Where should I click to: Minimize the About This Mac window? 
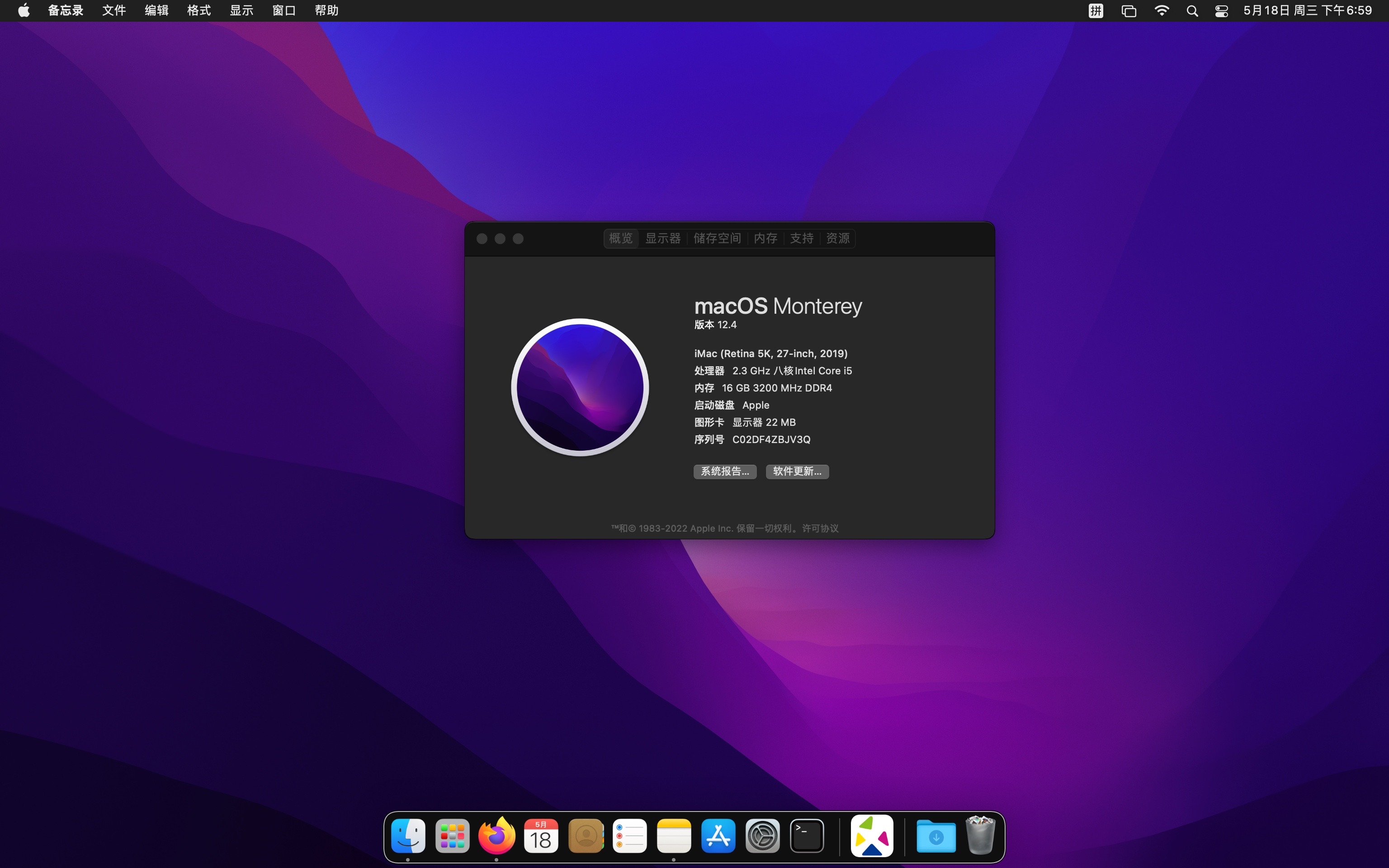[500, 239]
